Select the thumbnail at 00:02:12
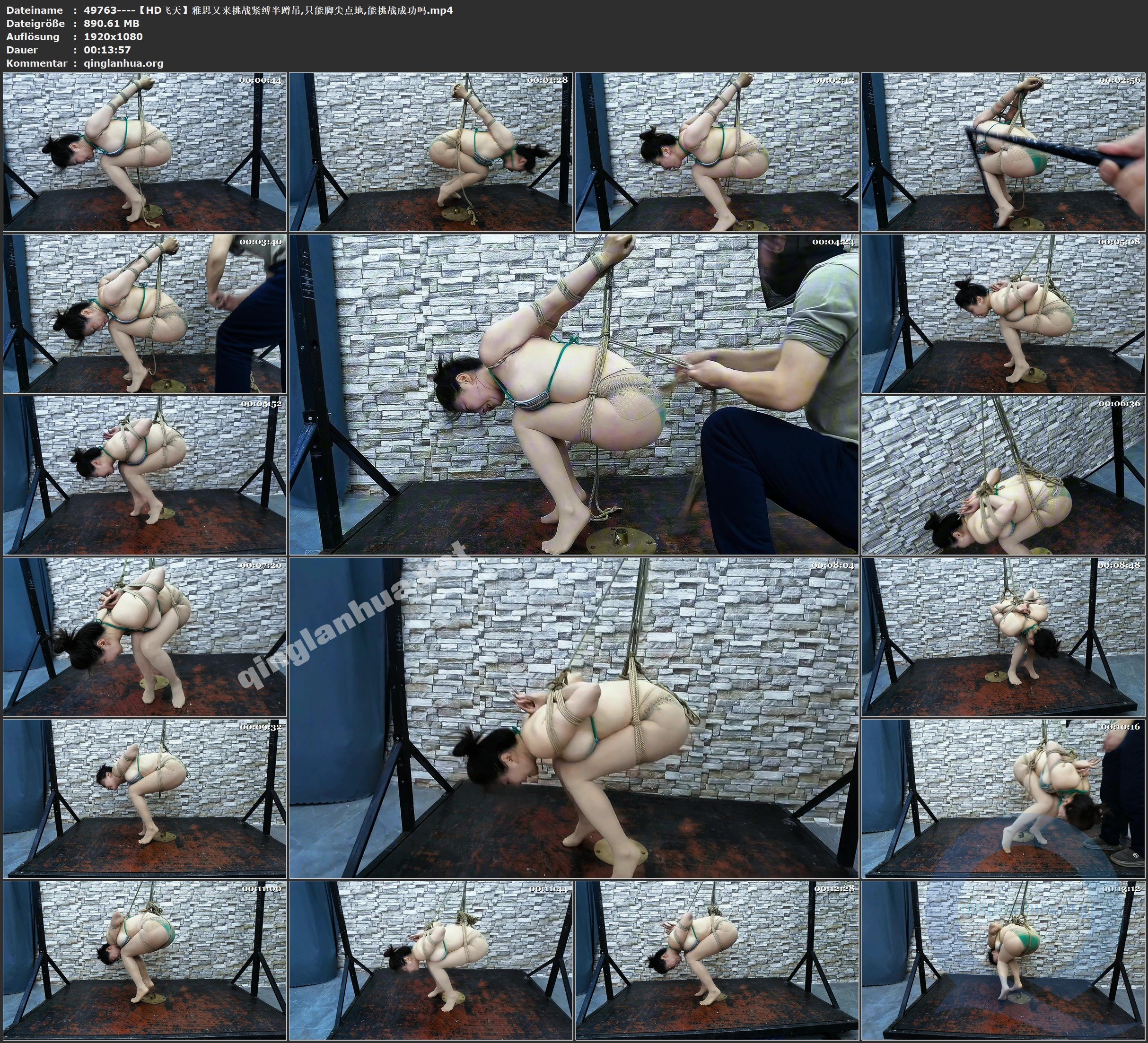1148x1043 pixels. (x=717, y=152)
